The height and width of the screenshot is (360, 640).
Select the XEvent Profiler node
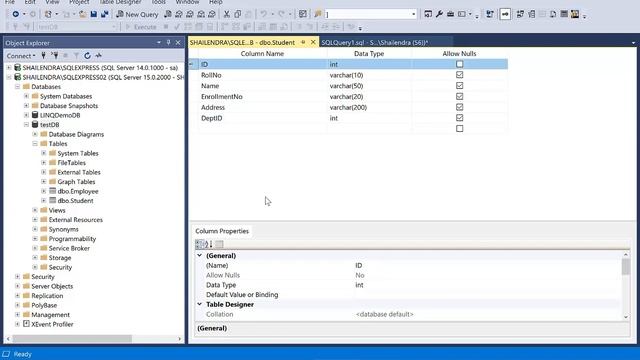(x=52, y=324)
